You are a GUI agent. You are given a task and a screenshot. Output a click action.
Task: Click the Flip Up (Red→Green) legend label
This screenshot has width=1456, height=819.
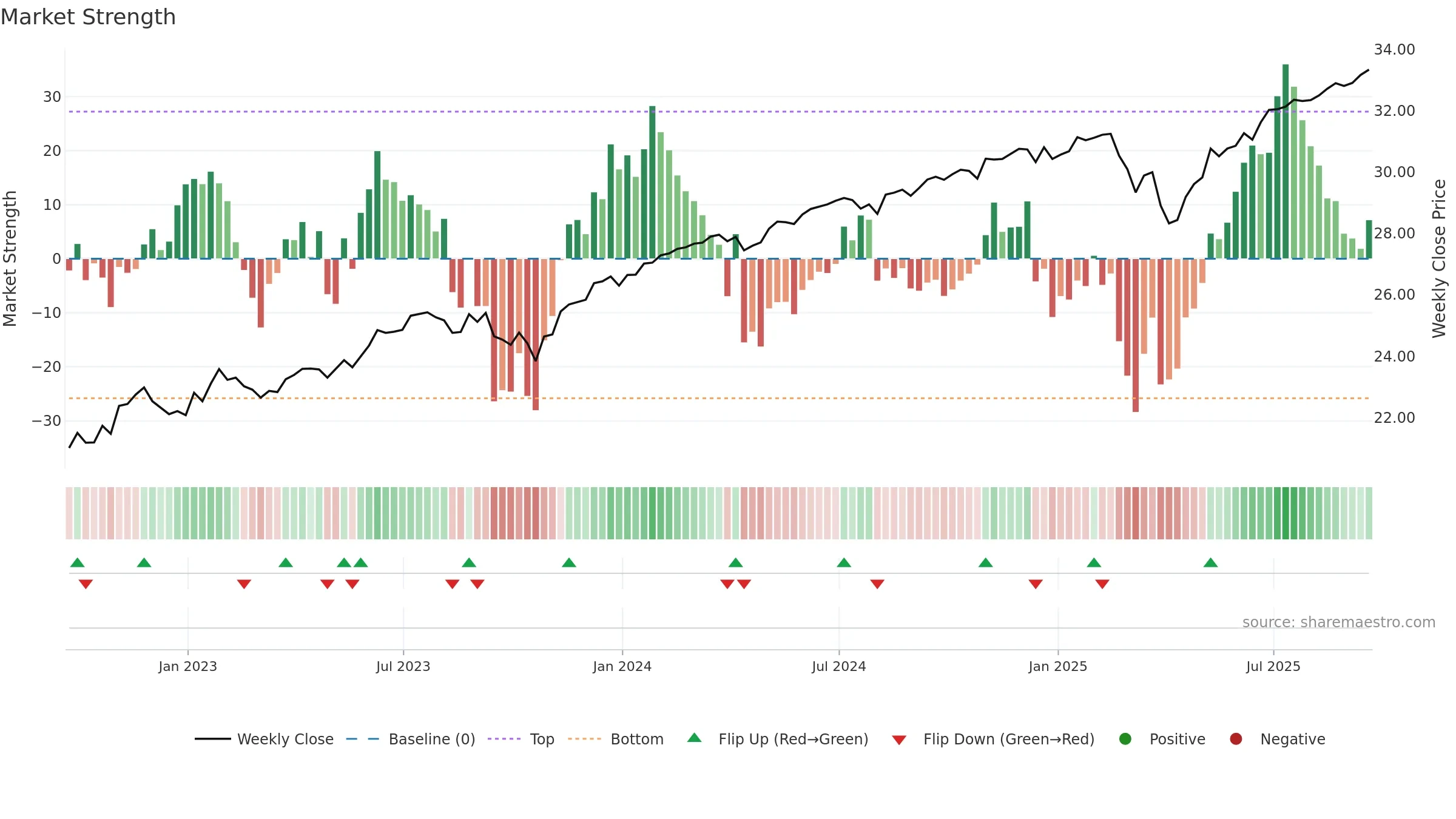coord(794,739)
